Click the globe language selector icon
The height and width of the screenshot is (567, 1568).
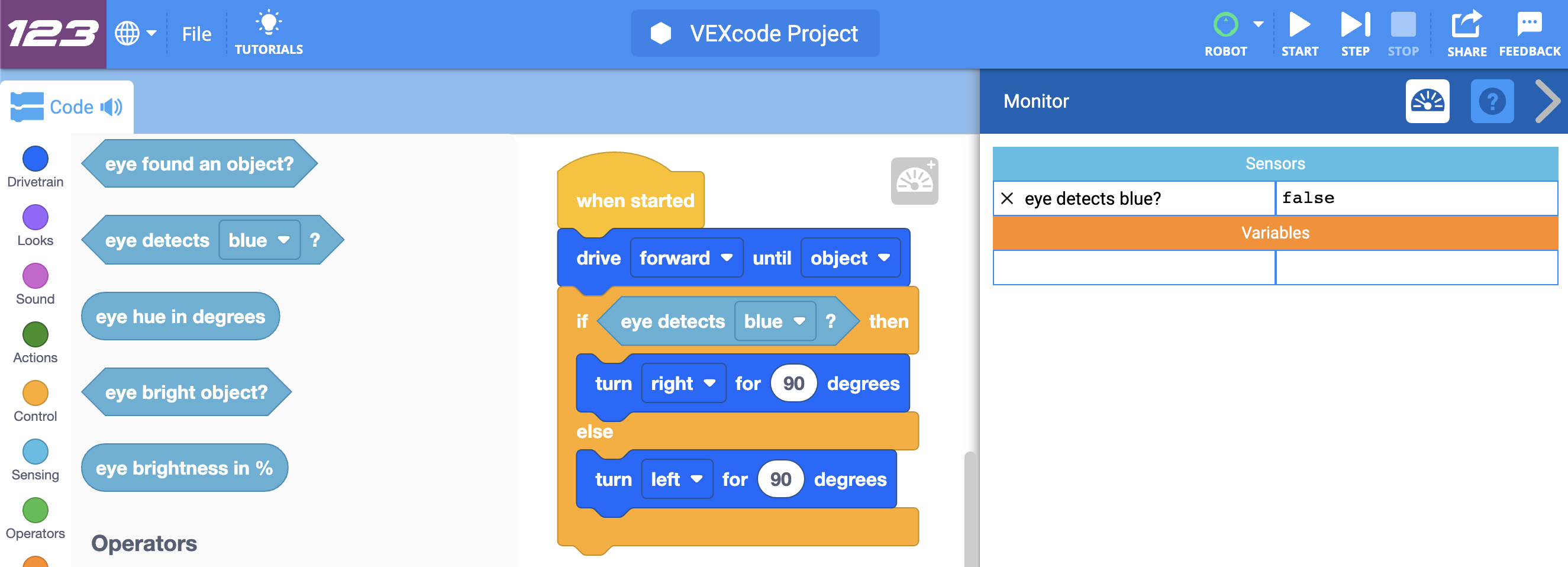coord(127,34)
